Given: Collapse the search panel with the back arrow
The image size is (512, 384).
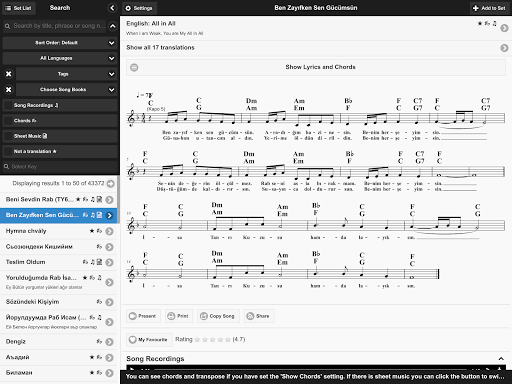Looking at the screenshot, I should click(112, 8).
